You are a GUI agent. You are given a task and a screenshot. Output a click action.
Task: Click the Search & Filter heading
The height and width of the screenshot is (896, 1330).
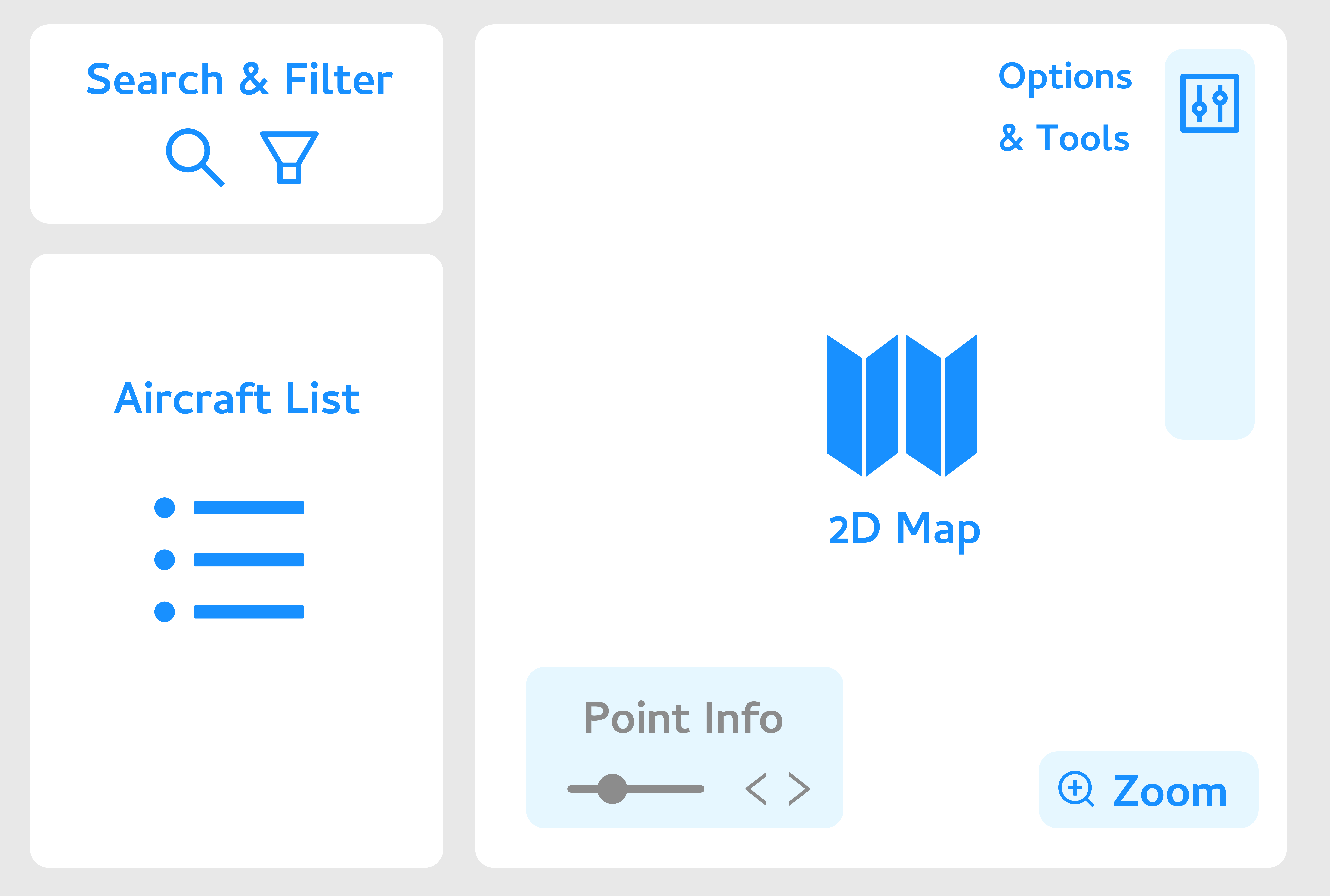coord(239,79)
